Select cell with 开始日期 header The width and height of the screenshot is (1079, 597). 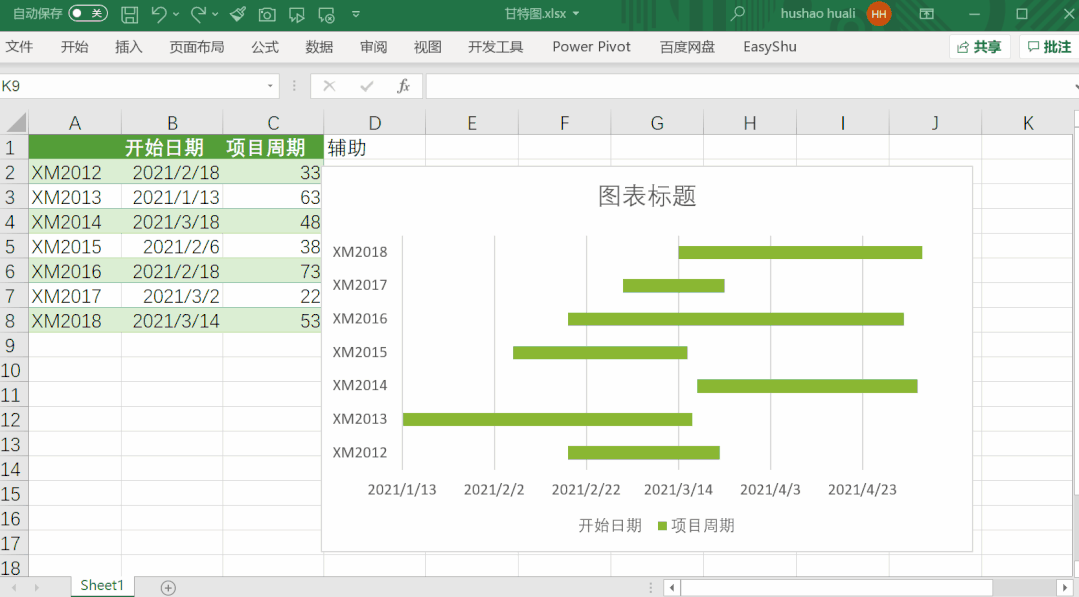click(x=172, y=147)
